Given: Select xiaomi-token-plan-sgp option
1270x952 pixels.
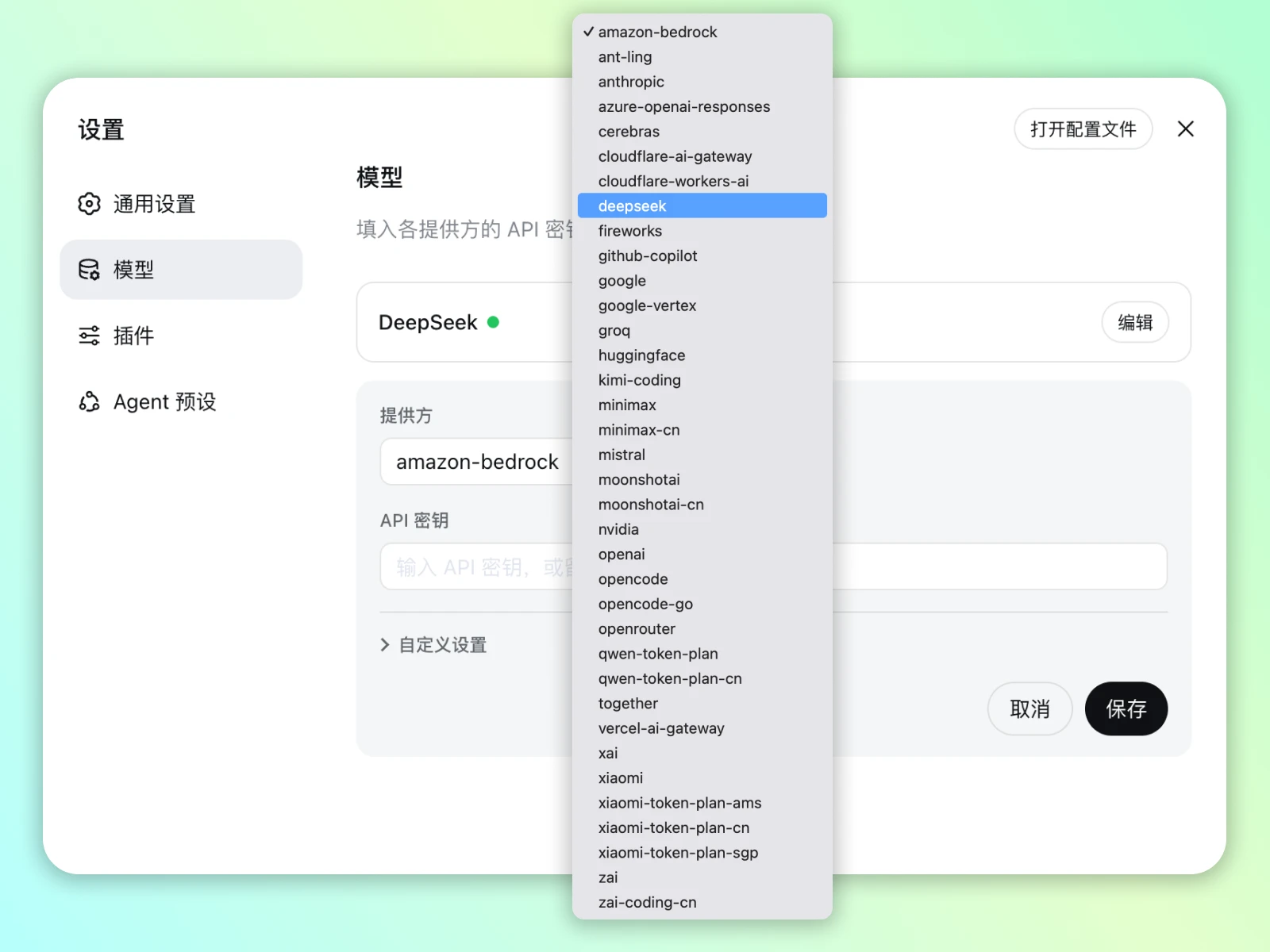Looking at the screenshot, I should (x=702, y=852).
